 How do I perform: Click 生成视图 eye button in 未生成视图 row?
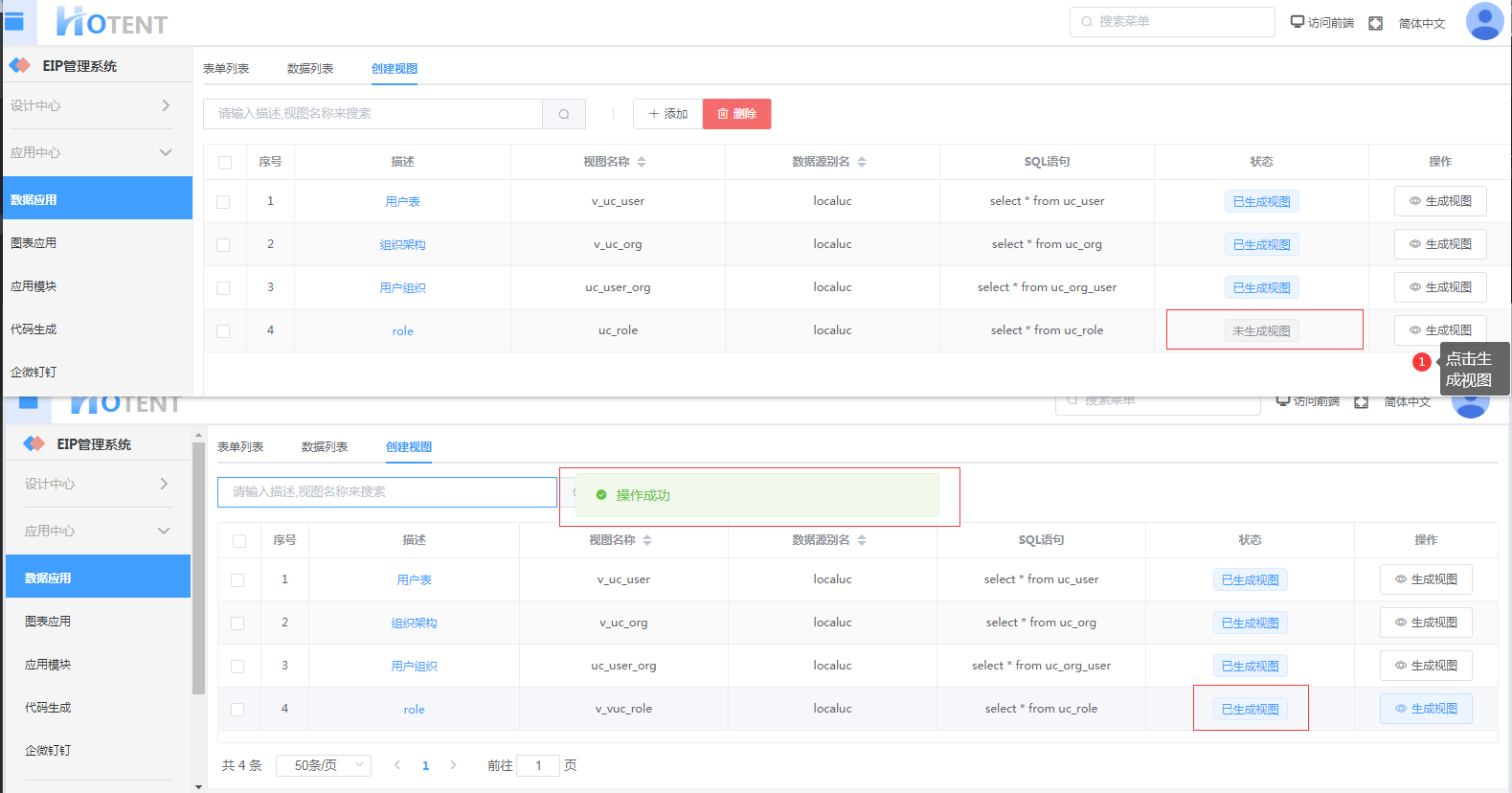click(x=1440, y=330)
